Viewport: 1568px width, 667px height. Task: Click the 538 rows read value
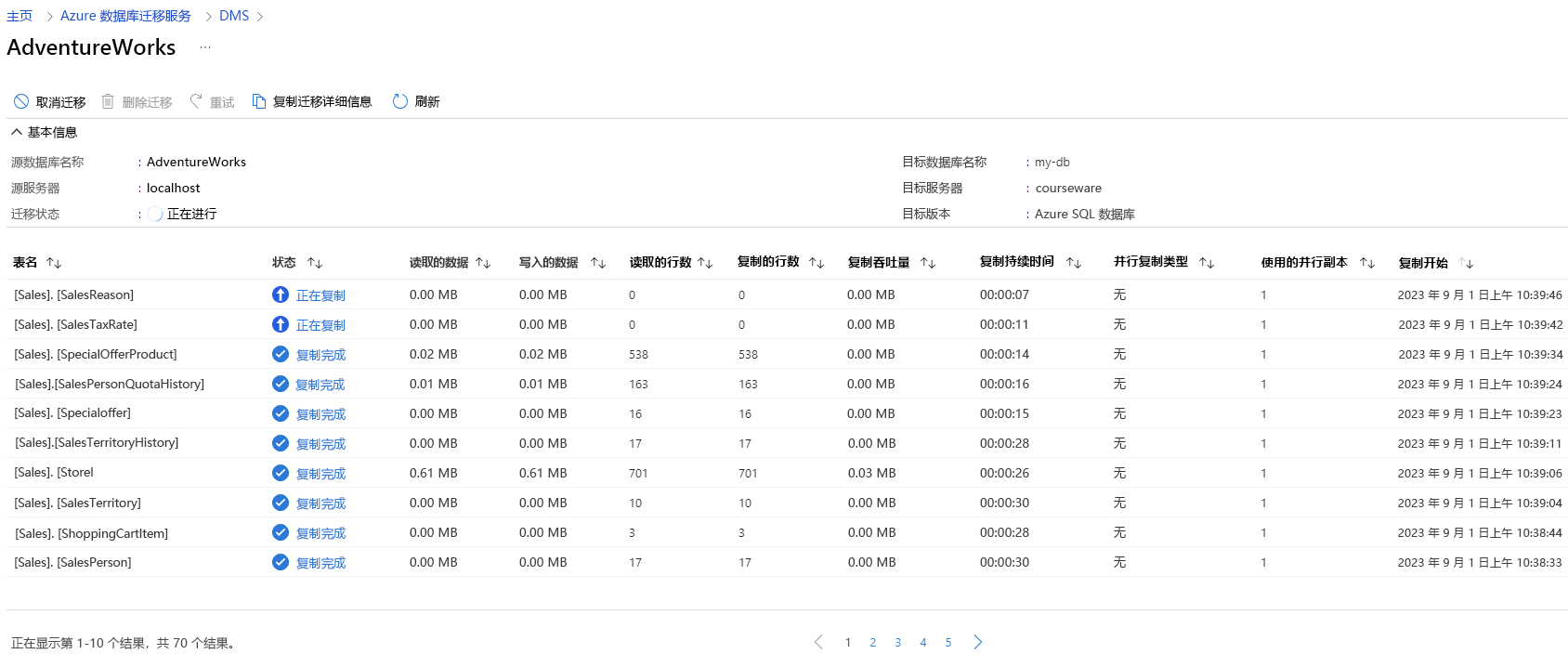point(638,354)
